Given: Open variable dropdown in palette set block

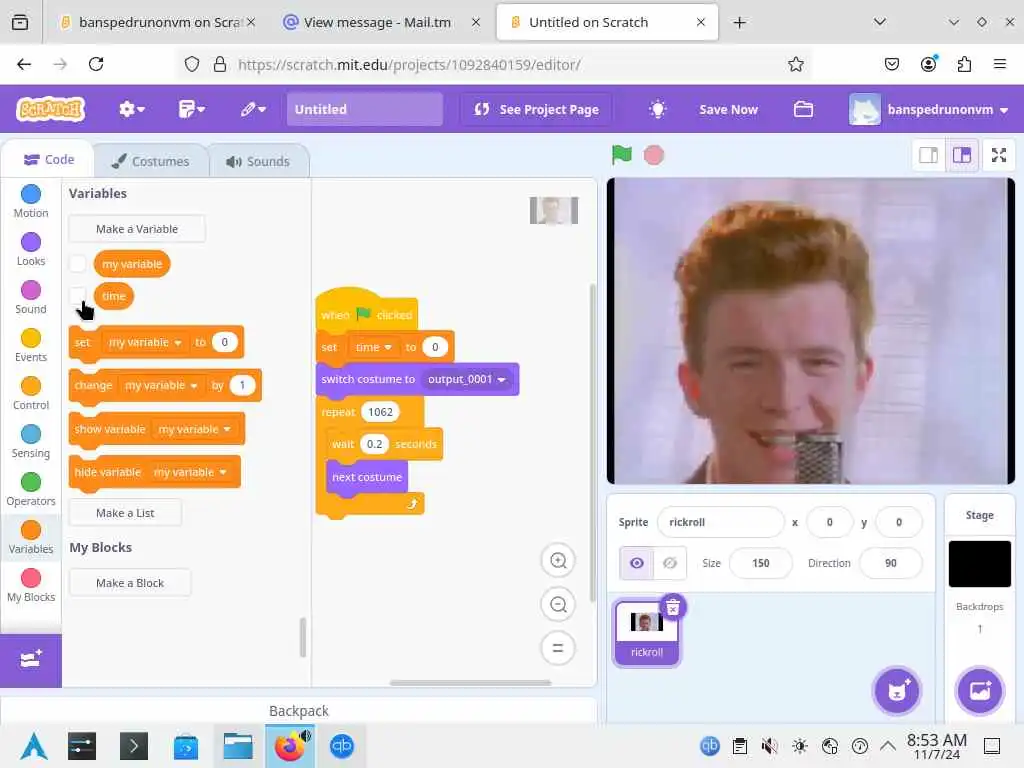Looking at the screenshot, I should tap(144, 342).
